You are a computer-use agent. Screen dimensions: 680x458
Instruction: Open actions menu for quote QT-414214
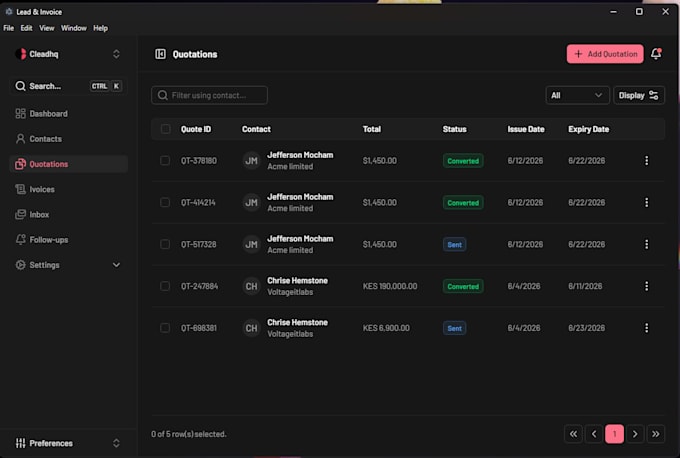(x=646, y=203)
